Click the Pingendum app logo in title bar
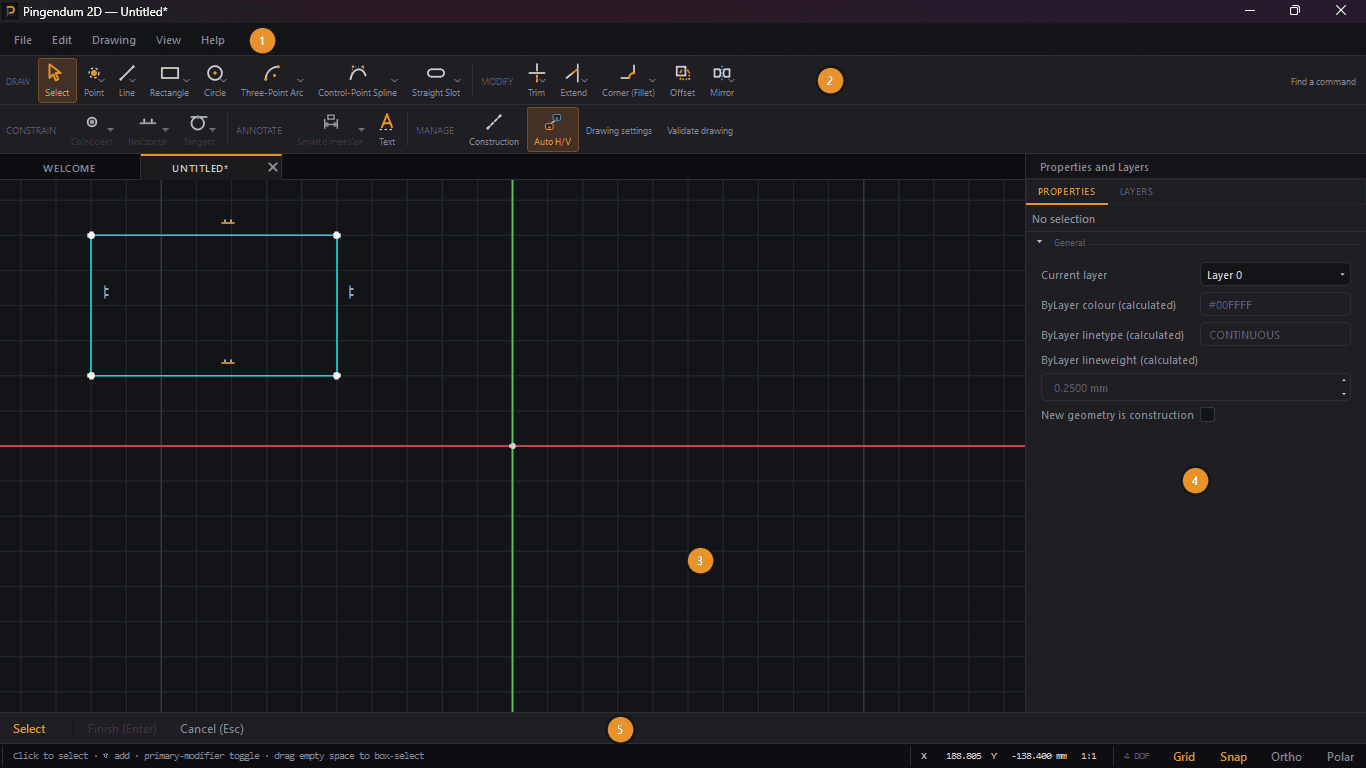Viewport: 1366px width, 768px height. point(10,11)
